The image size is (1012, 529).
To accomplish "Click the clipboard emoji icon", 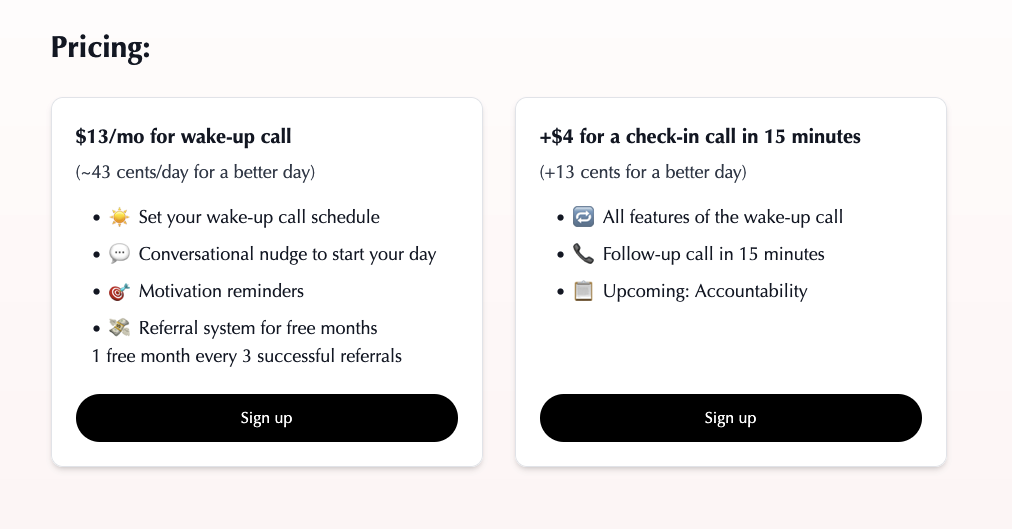I will coord(584,292).
